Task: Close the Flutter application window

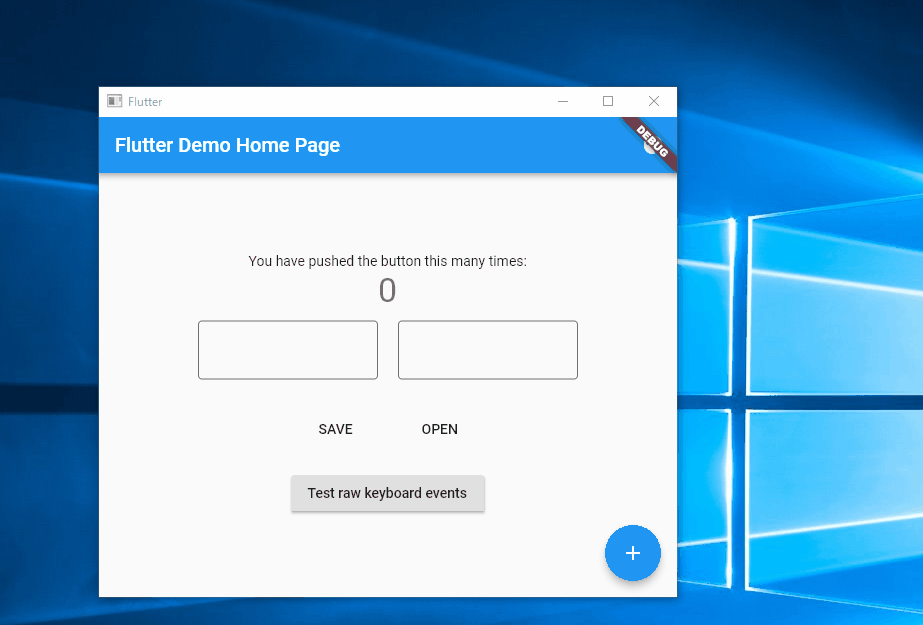Action: 654,101
